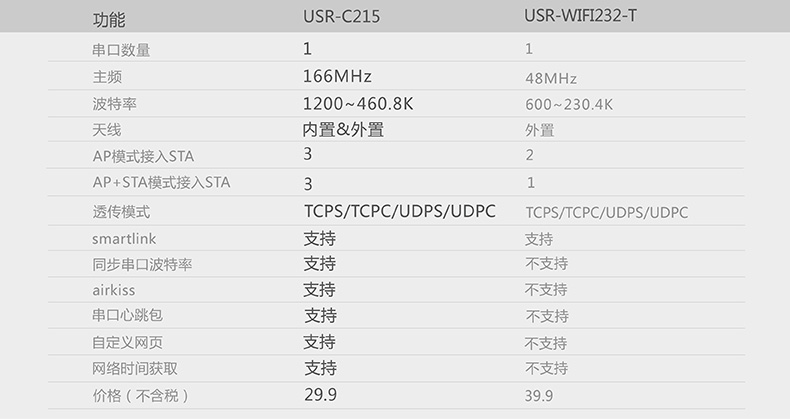Click the 功能 header cell
The image size is (790, 419).
(109, 20)
